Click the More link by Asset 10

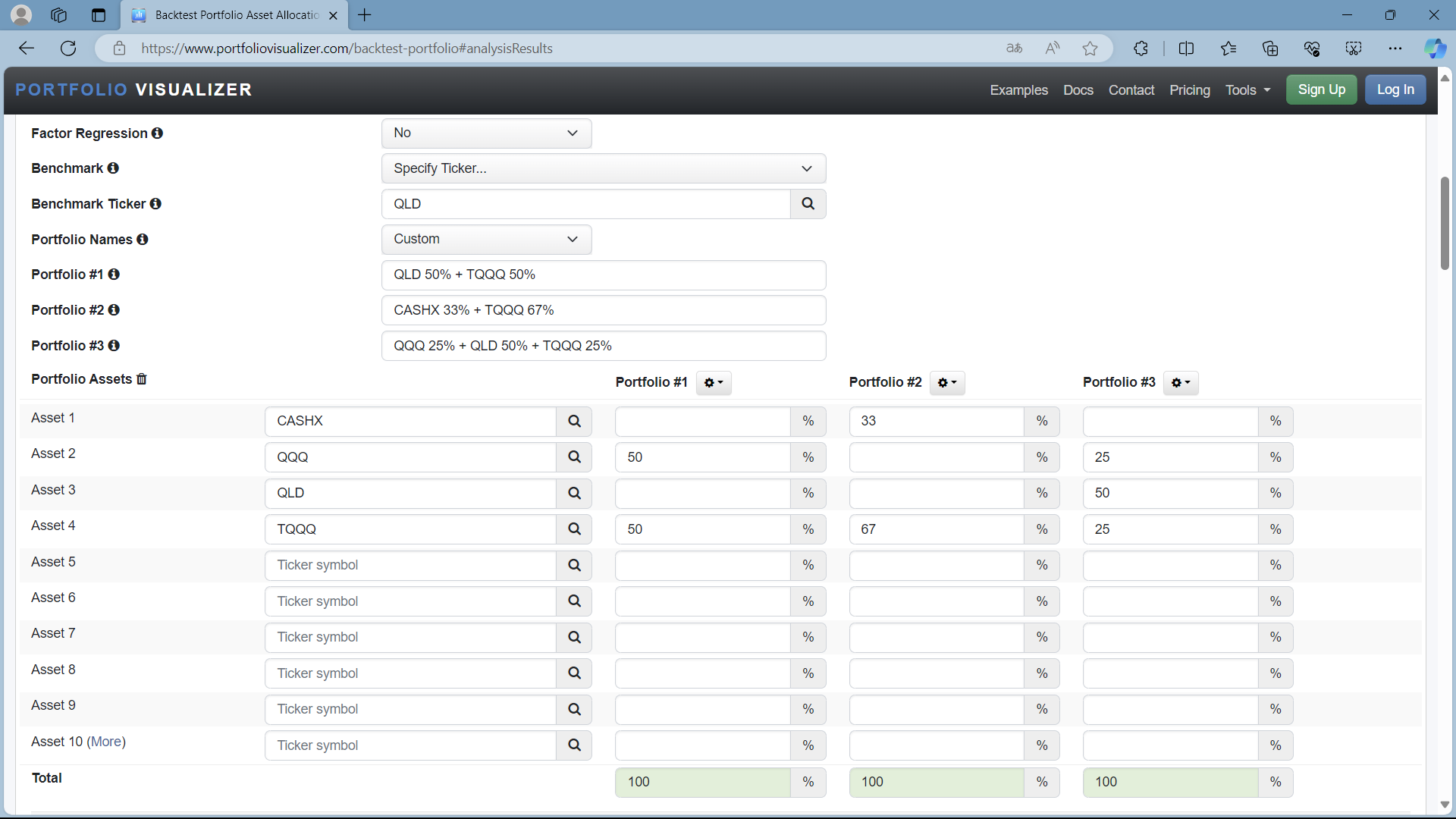tap(107, 742)
